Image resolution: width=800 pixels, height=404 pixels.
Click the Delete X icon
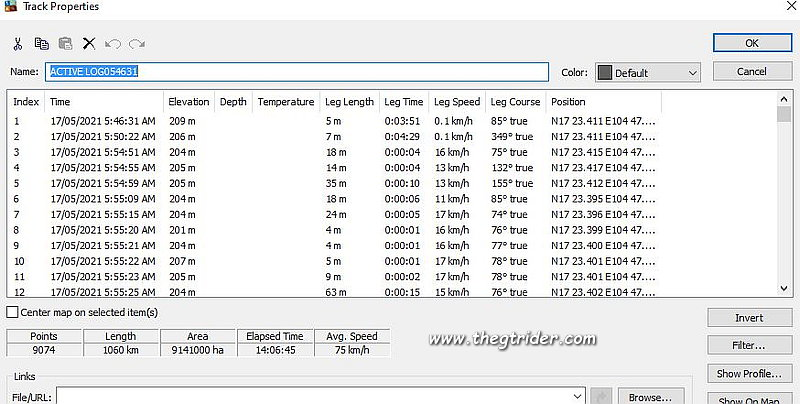coord(89,44)
